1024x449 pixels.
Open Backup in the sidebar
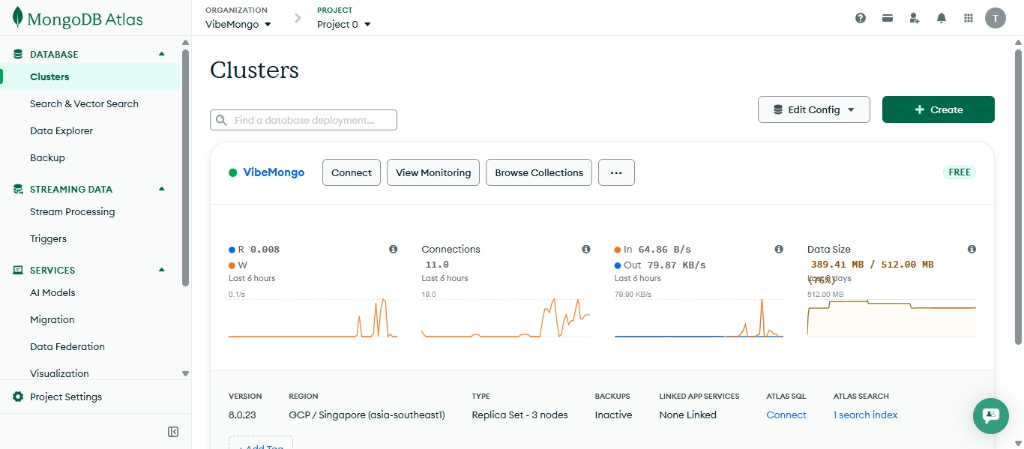click(47, 158)
